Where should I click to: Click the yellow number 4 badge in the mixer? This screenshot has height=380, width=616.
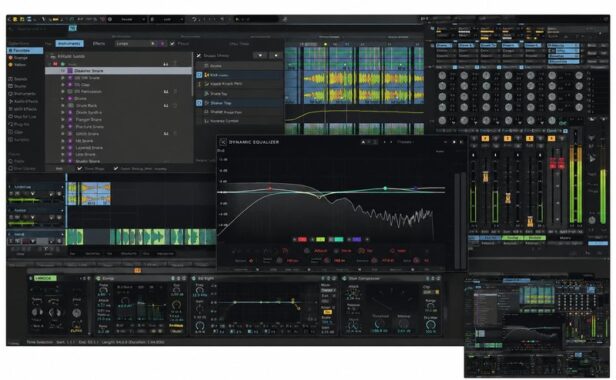point(551,139)
